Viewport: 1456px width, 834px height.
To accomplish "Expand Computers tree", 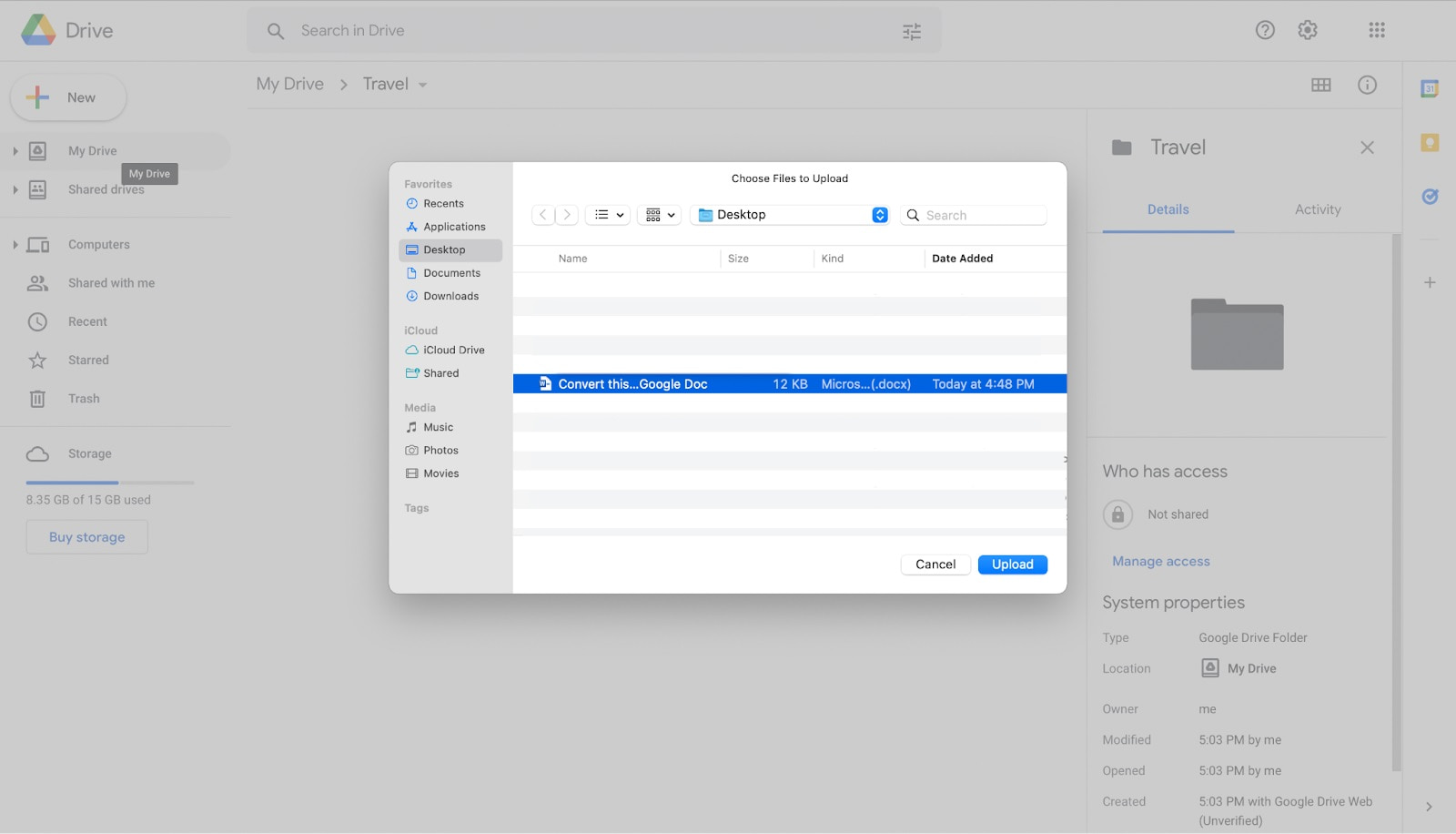I will pos(15,244).
